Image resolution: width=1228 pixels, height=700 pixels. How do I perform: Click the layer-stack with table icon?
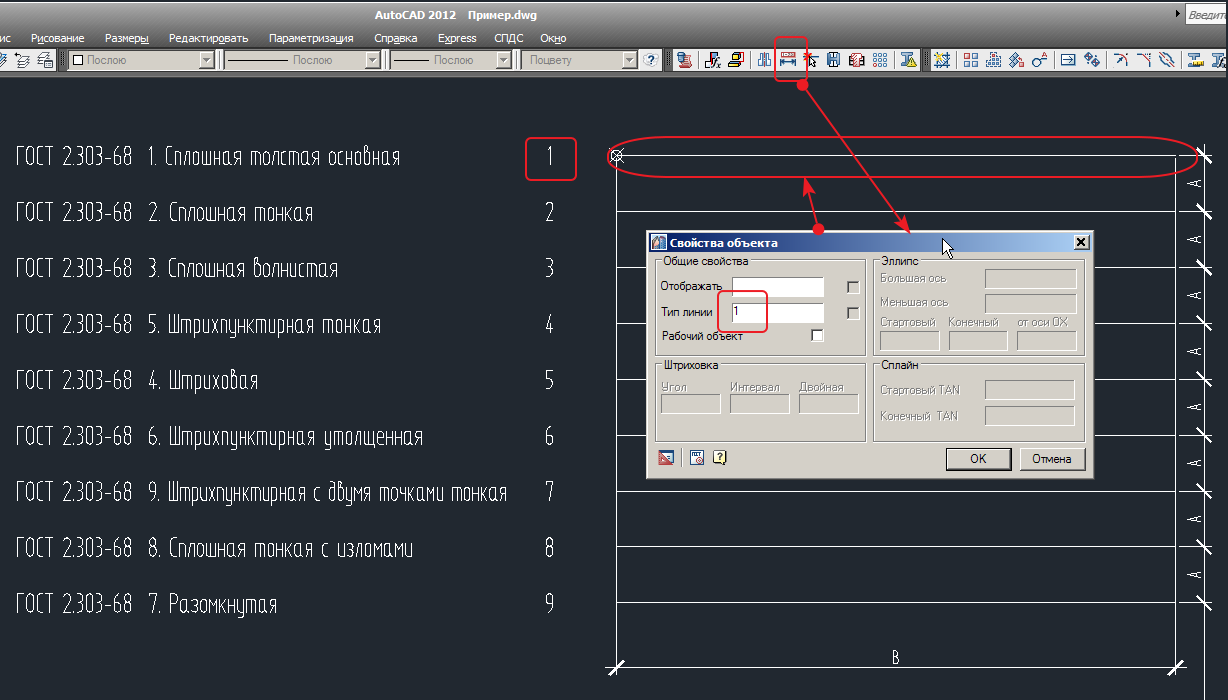[45, 60]
